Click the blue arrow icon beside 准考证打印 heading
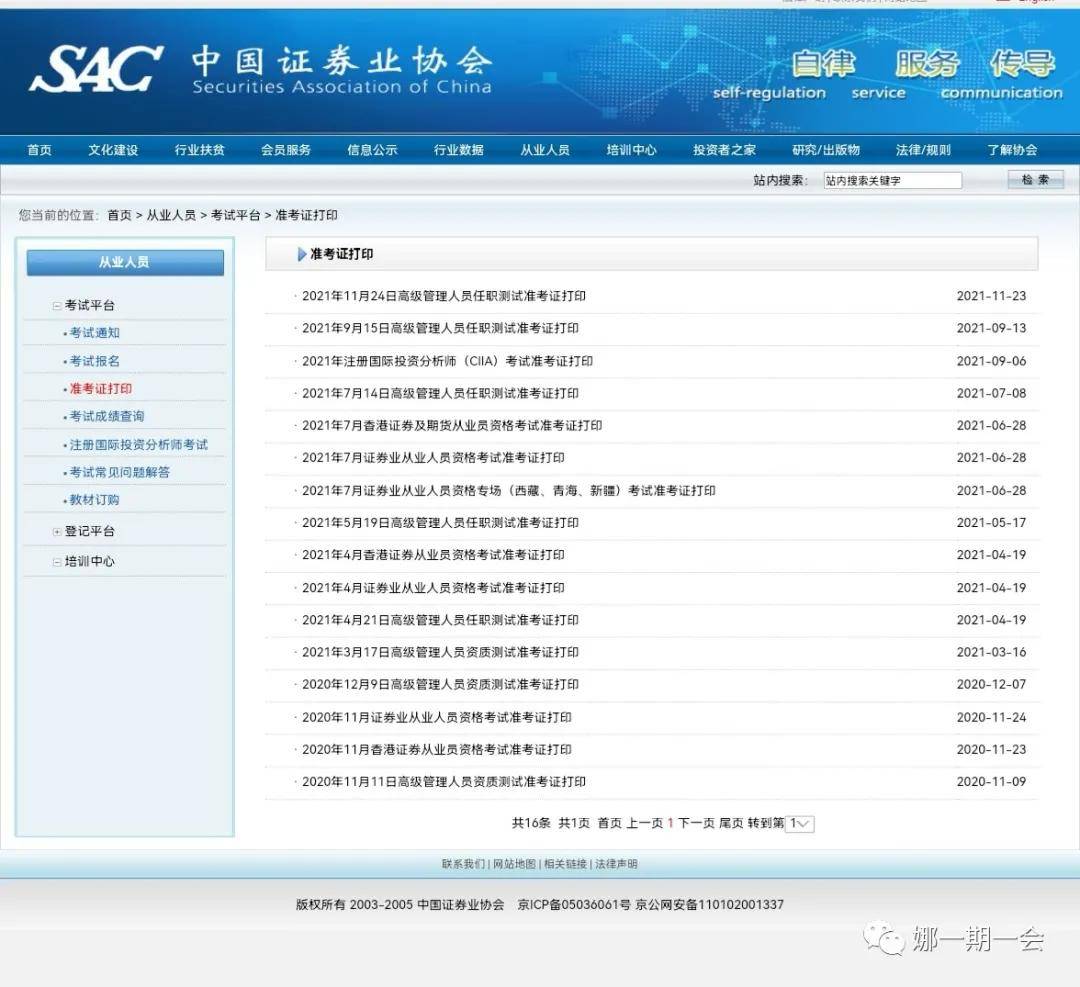Image resolution: width=1080 pixels, height=987 pixels. coord(302,254)
